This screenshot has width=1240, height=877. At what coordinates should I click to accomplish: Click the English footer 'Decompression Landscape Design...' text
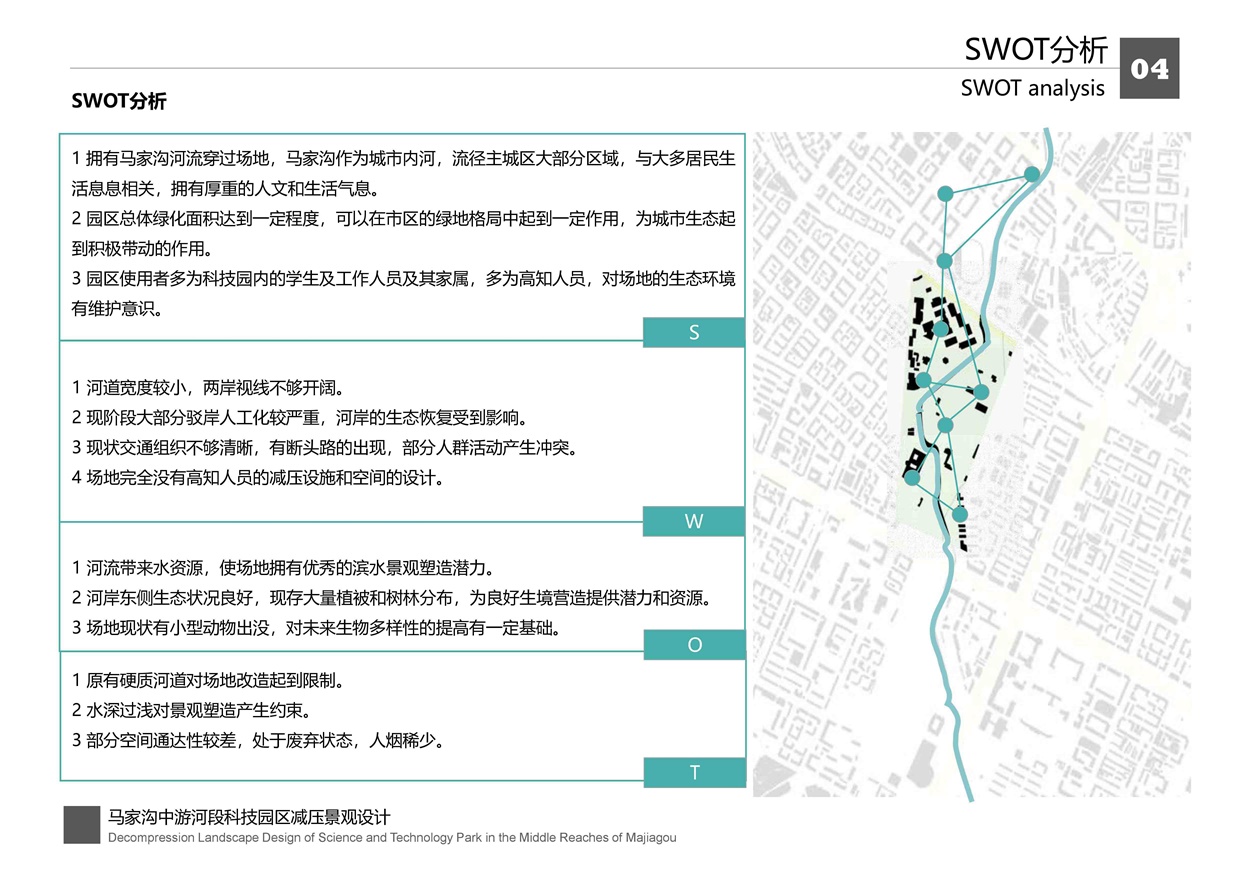(392, 837)
